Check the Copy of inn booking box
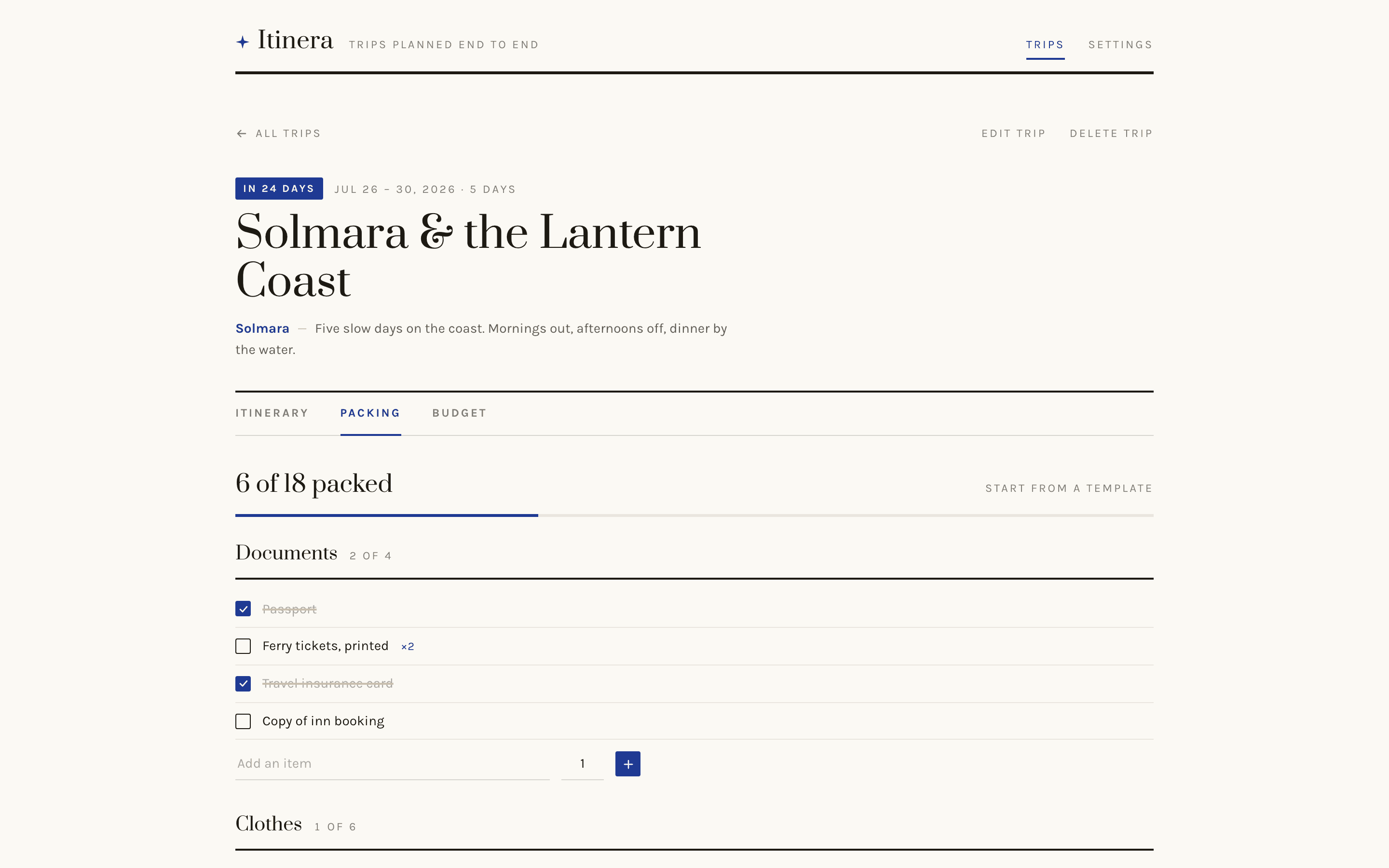The image size is (1389, 868). 243,721
